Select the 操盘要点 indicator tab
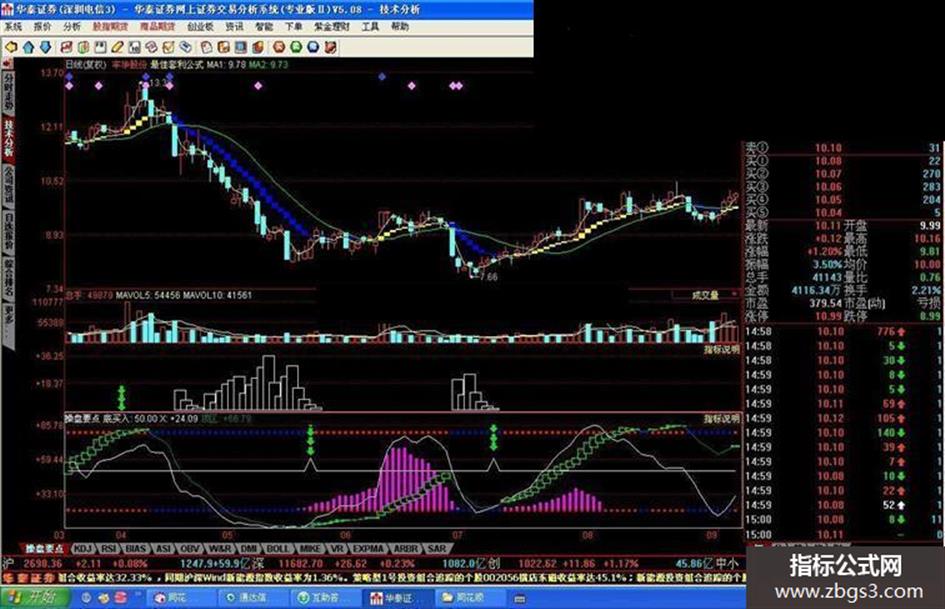Image resolution: width=945 pixels, height=609 pixels. pos(44,548)
